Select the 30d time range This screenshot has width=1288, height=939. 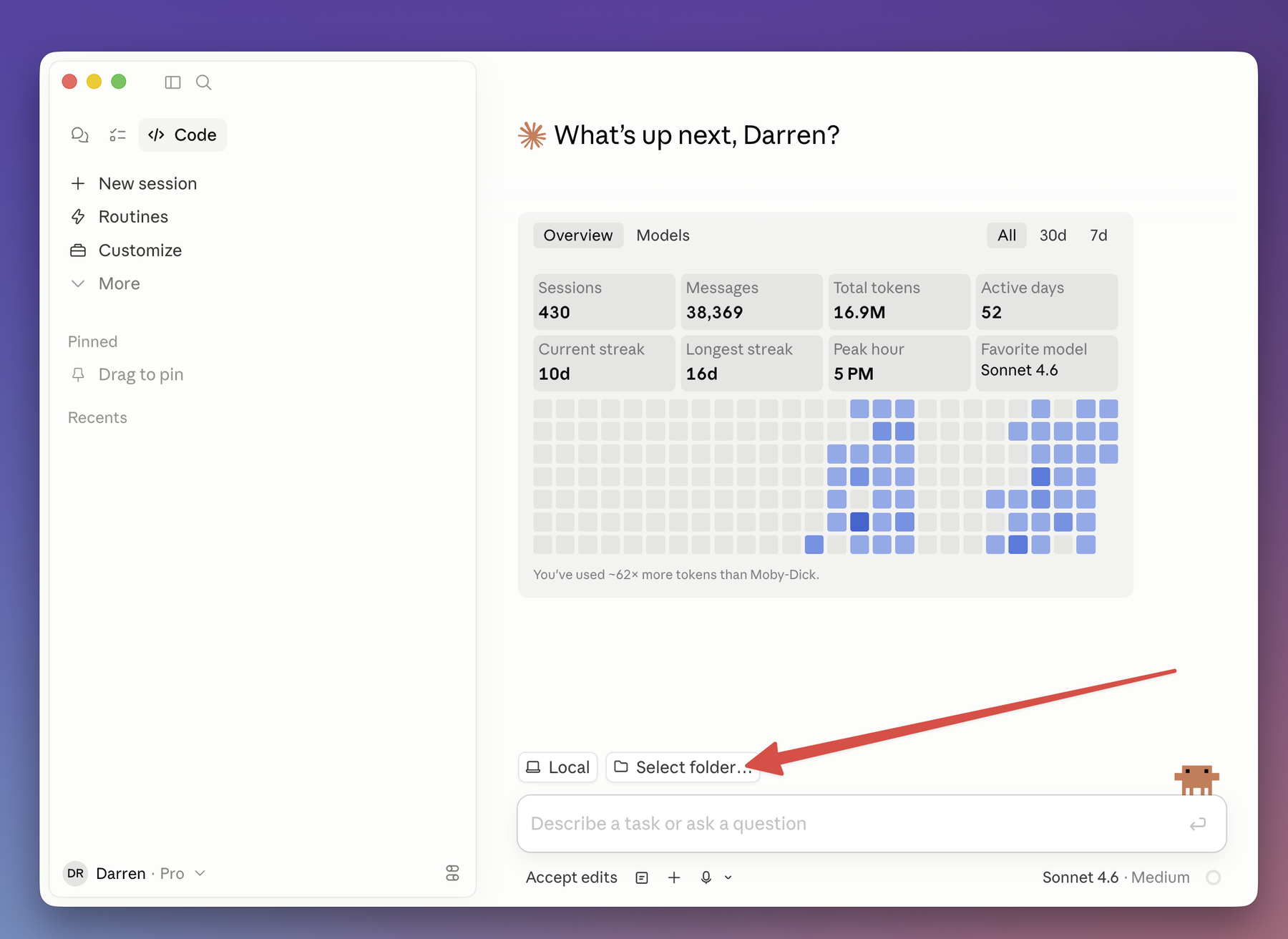[1053, 235]
